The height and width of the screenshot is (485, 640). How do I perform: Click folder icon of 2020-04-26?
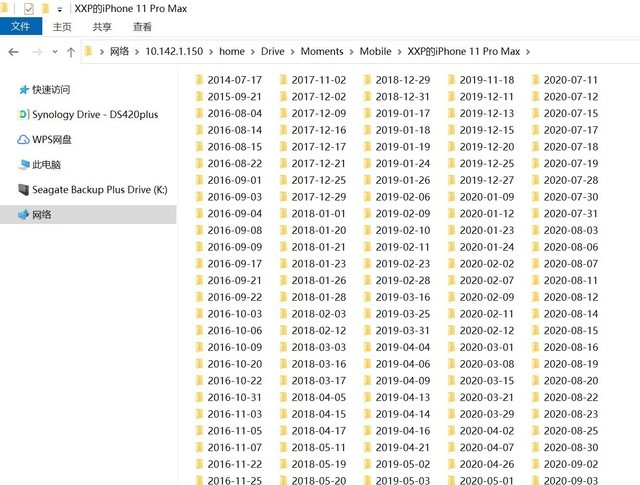[451, 464]
